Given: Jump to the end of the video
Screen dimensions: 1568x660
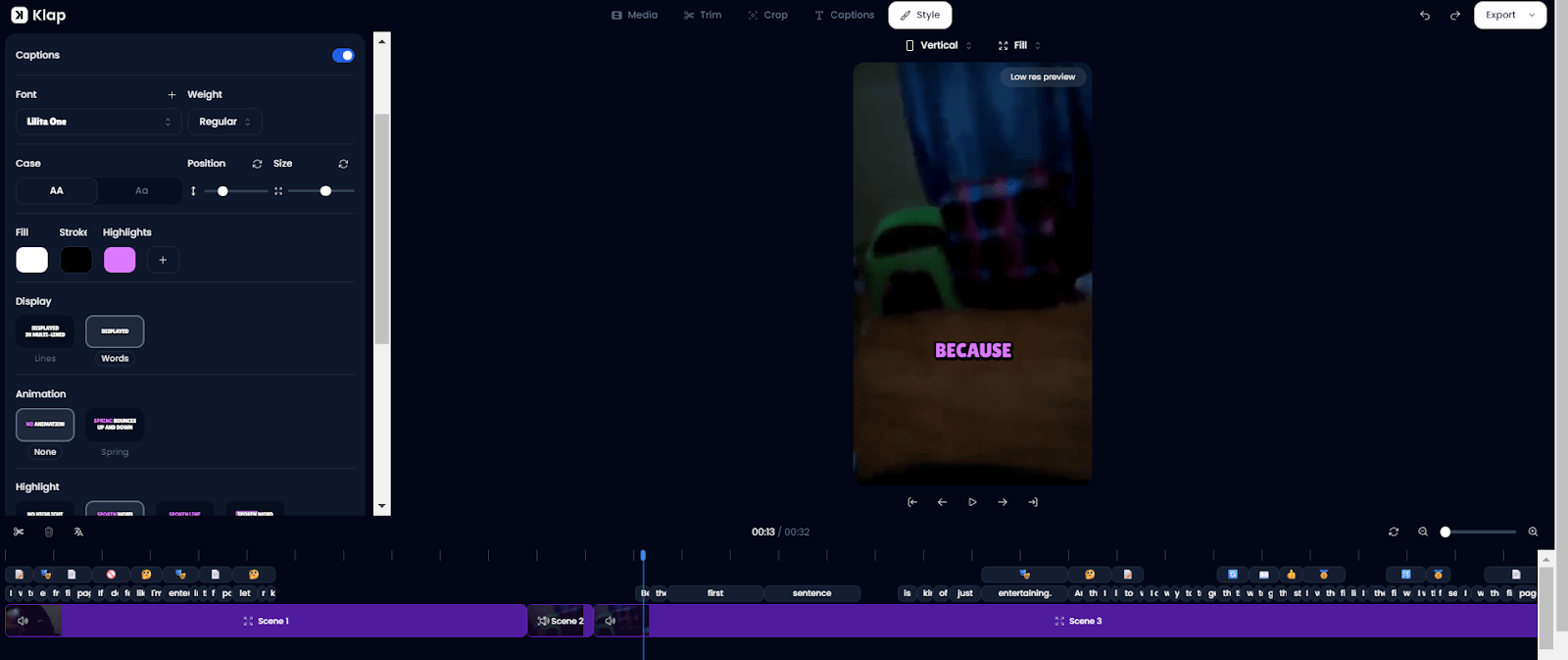Looking at the screenshot, I should 1033,502.
